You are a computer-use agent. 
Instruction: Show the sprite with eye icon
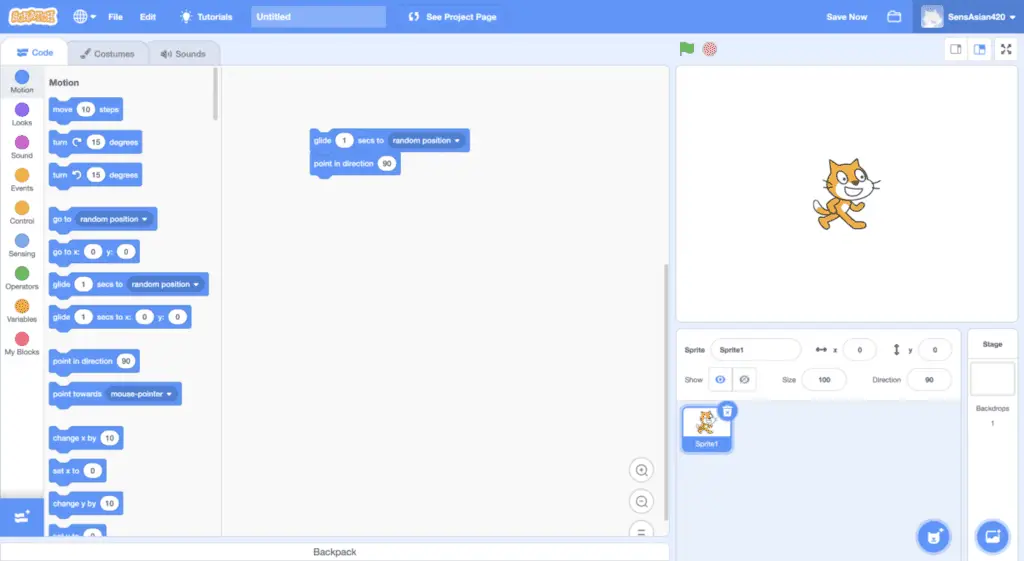720,379
